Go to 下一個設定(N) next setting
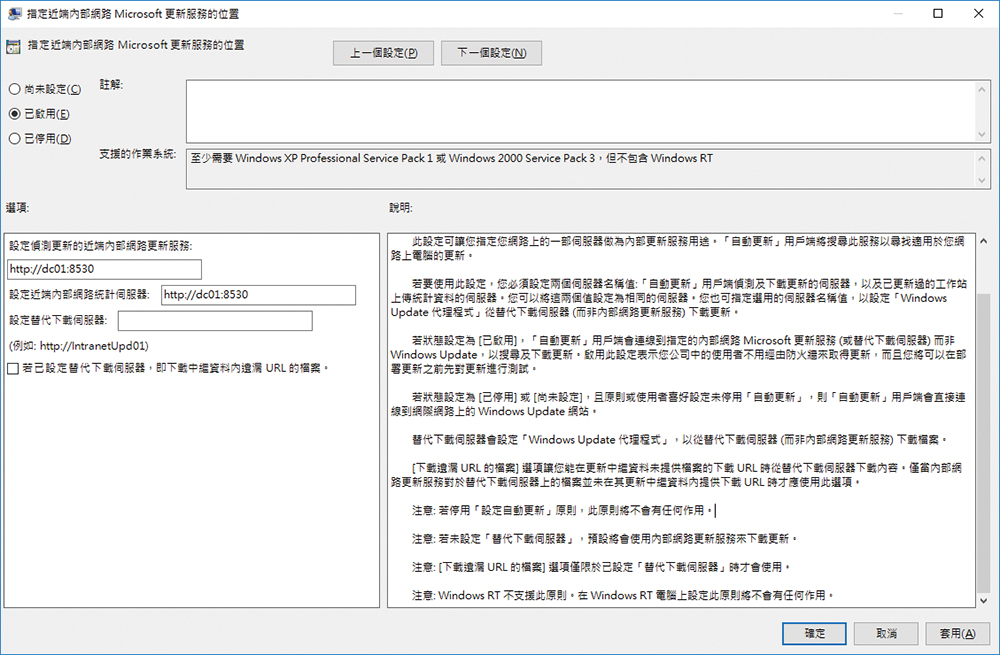Screen dimensions: 1000x655 click(492, 53)
